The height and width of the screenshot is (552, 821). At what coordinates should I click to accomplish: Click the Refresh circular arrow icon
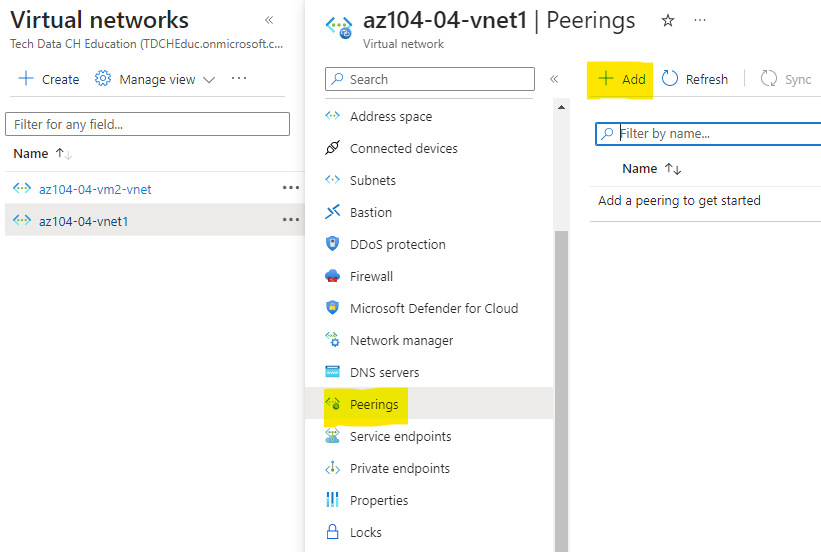(x=670, y=79)
